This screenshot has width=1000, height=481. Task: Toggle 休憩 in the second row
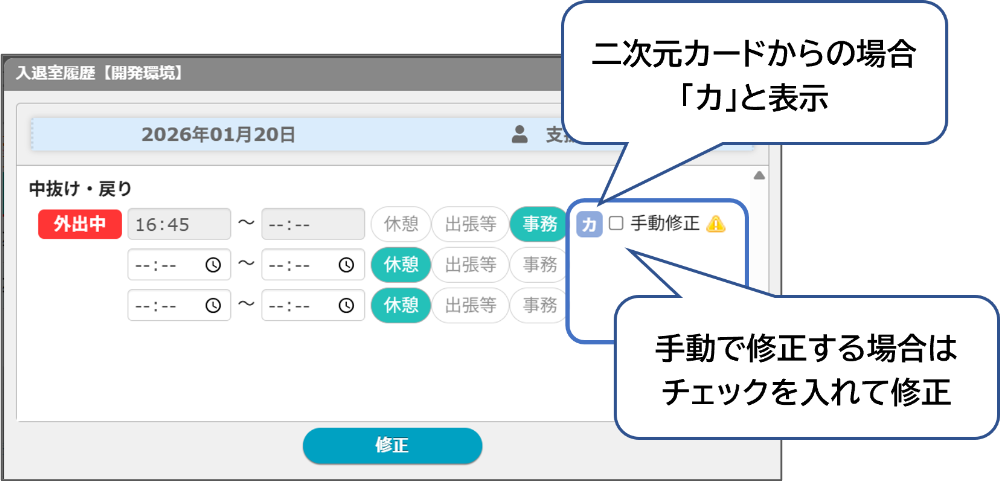coord(400,265)
